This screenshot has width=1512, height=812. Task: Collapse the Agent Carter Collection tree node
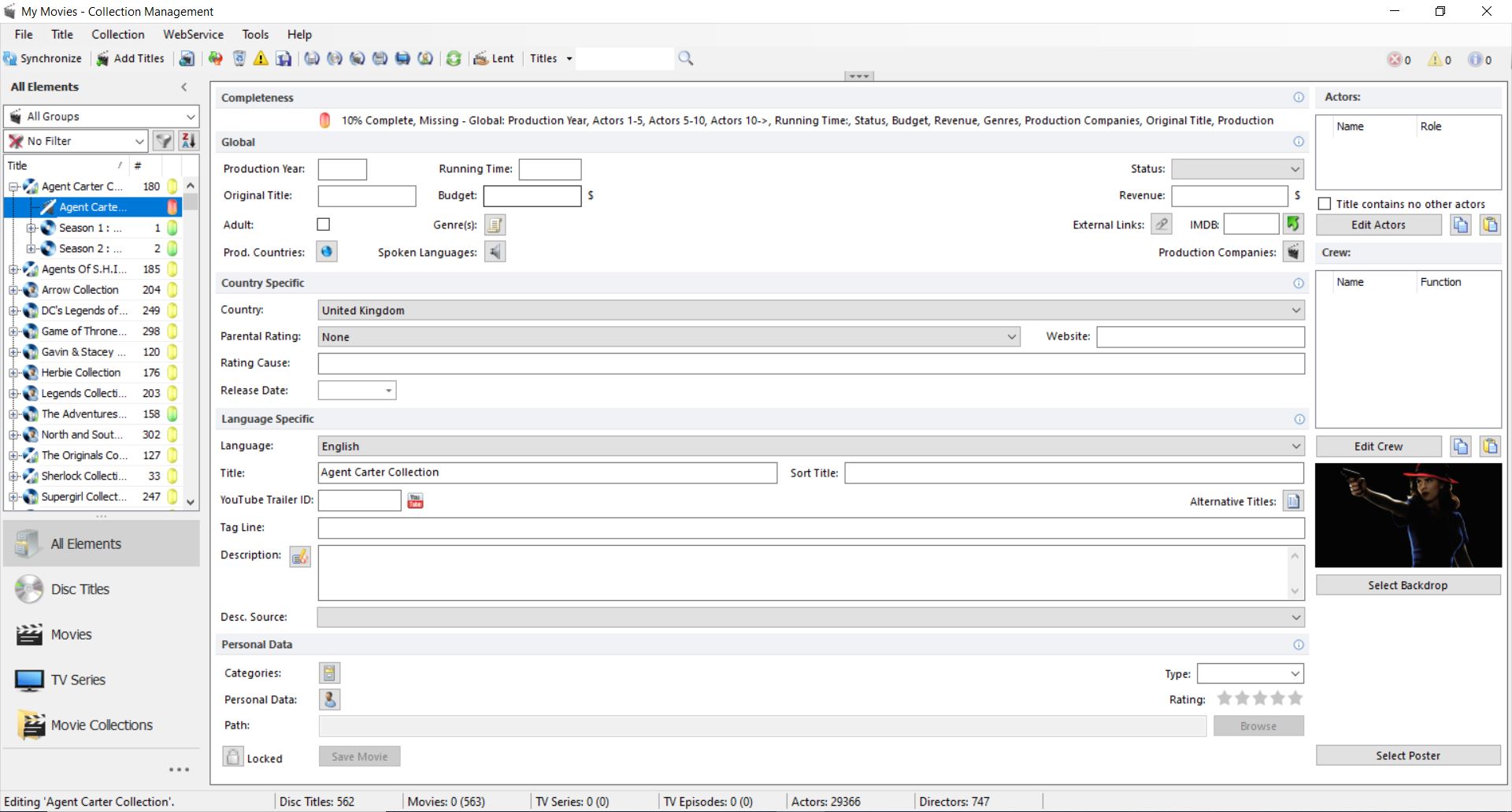(x=13, y=187)
